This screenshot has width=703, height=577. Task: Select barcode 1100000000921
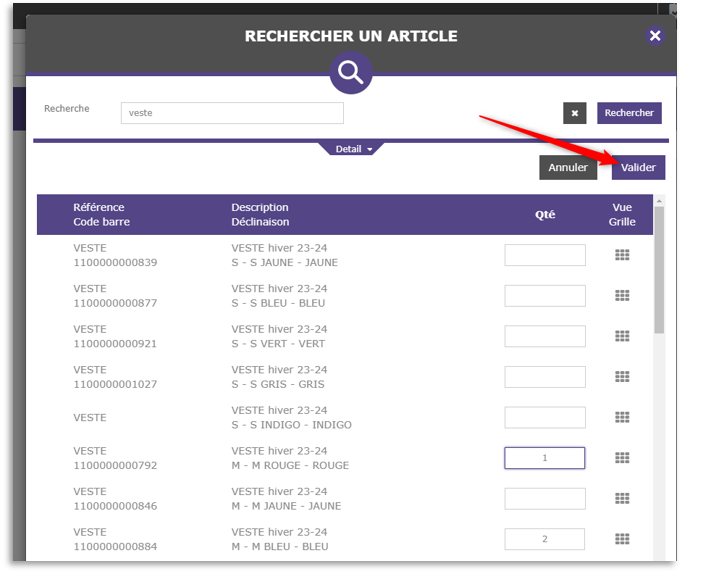point(115,343)
